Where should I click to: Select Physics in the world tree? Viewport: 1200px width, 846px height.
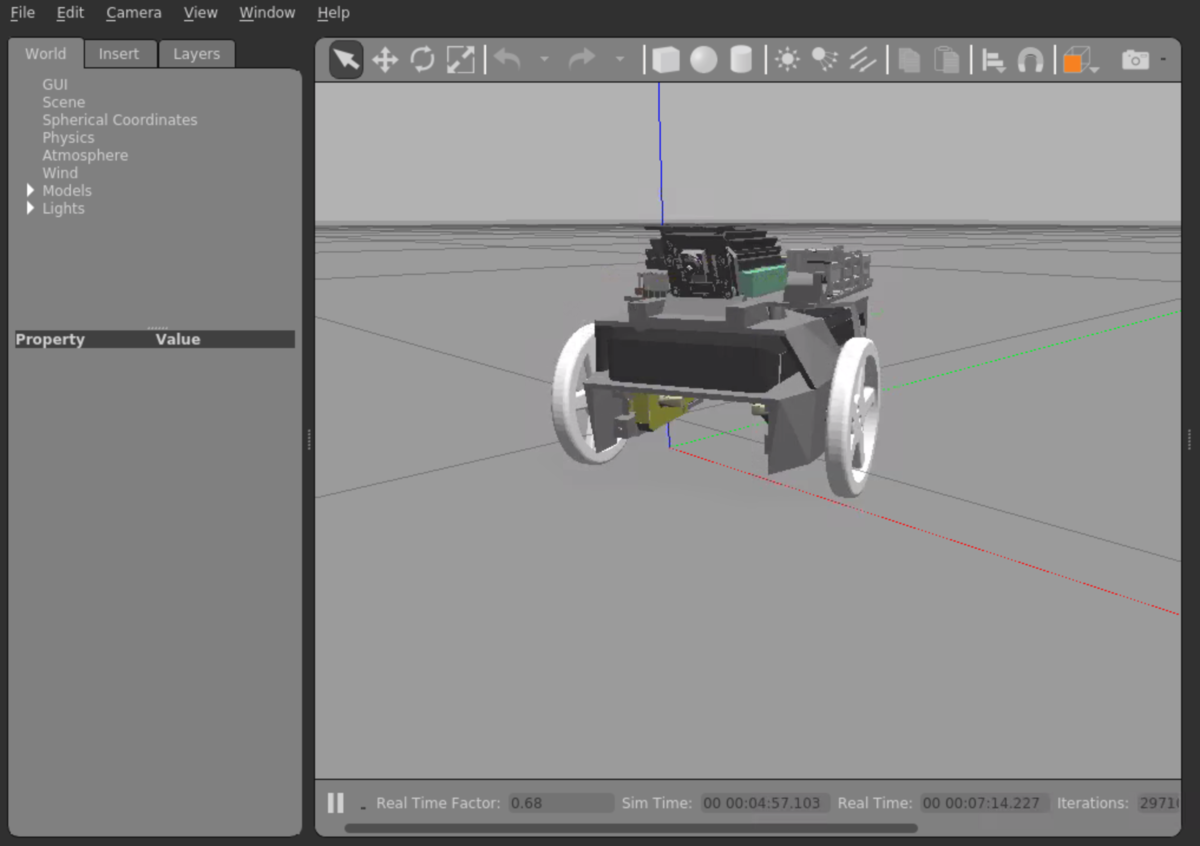coord(68,138)
